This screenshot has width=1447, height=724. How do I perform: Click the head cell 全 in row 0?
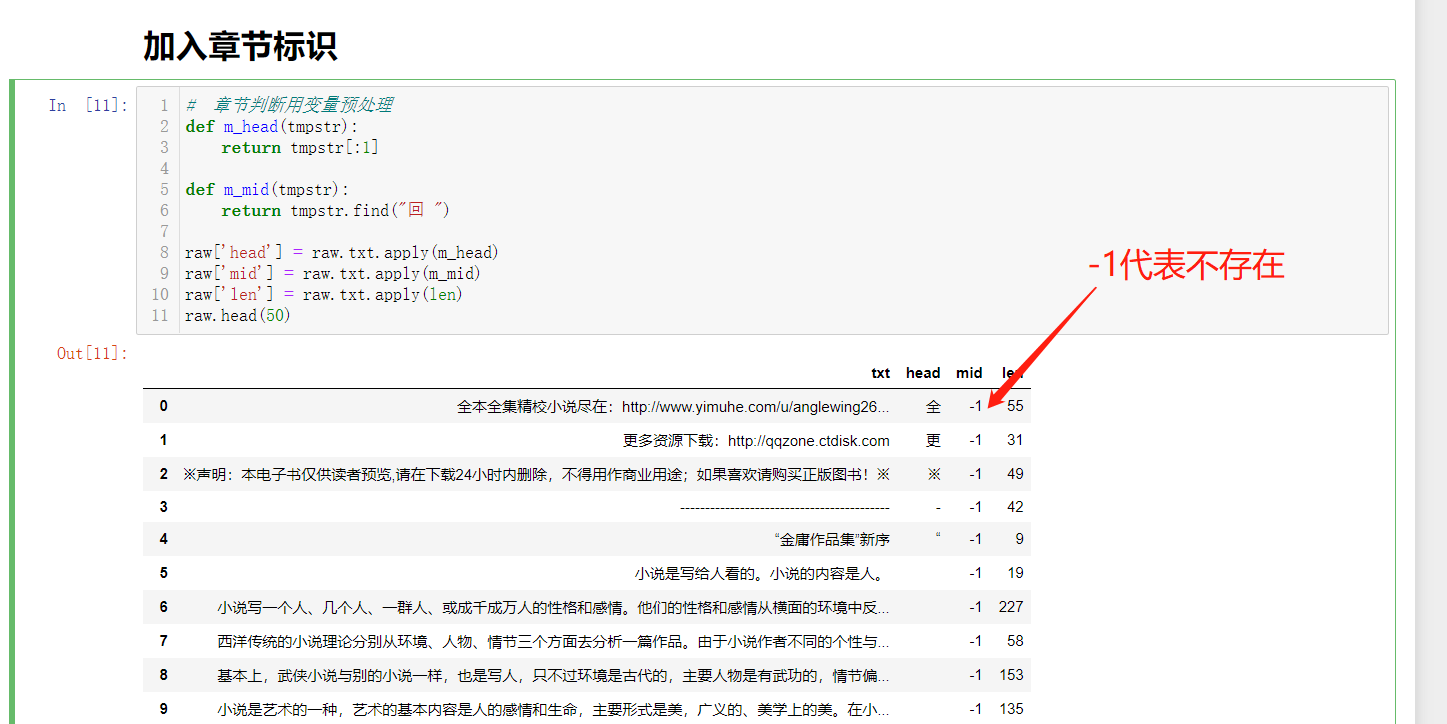[x=933, y=407]
